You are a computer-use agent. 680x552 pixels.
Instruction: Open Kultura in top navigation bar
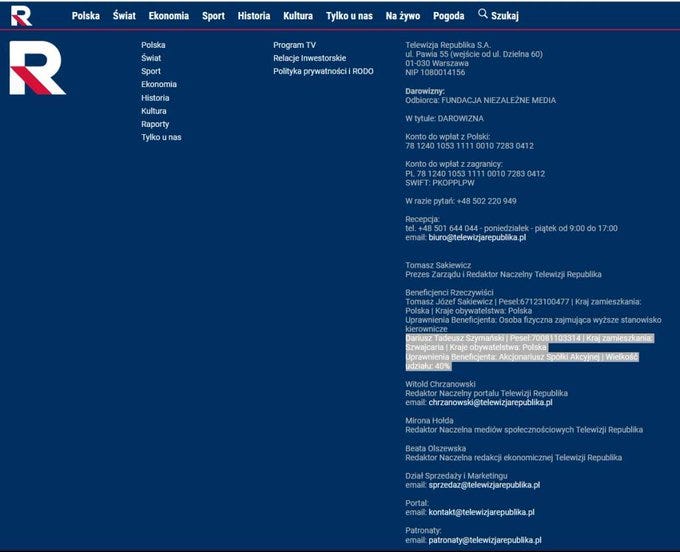(298, 16)
